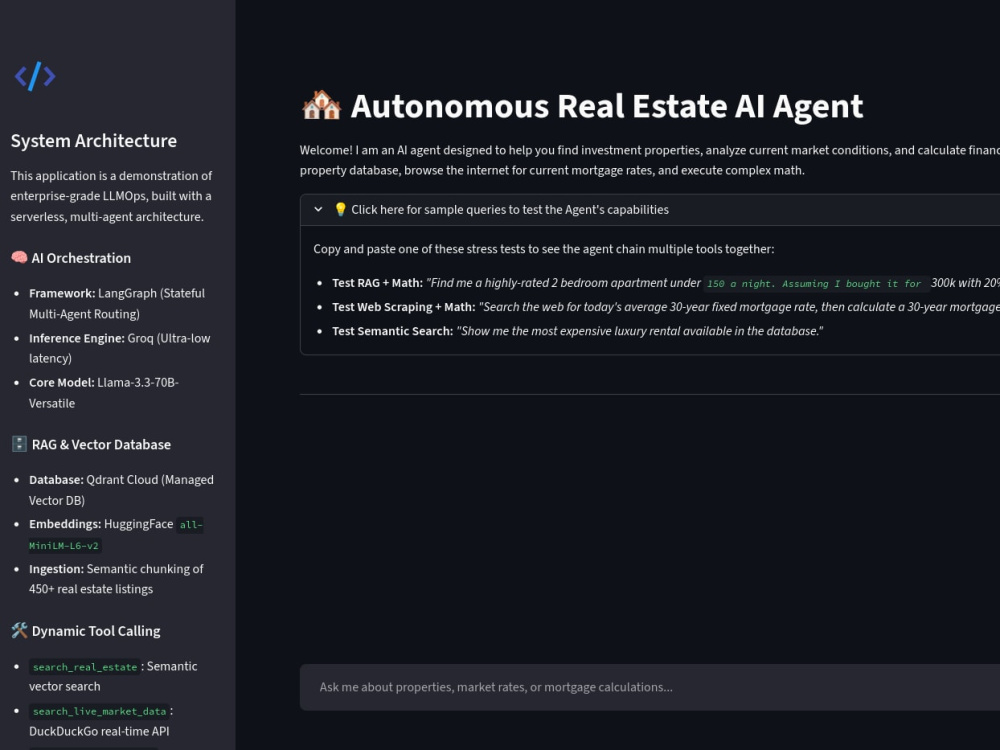Click the 'DuckDuckGo real-time API' description text

click(99, 731)
